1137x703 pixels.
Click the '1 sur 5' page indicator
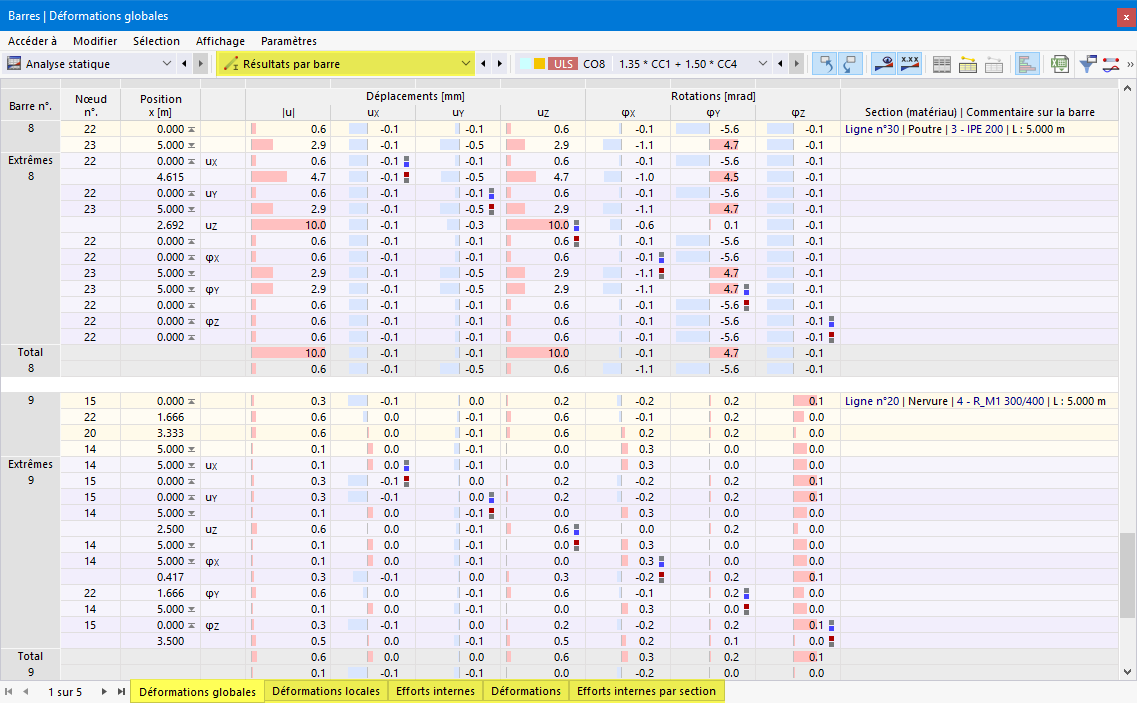65,692
